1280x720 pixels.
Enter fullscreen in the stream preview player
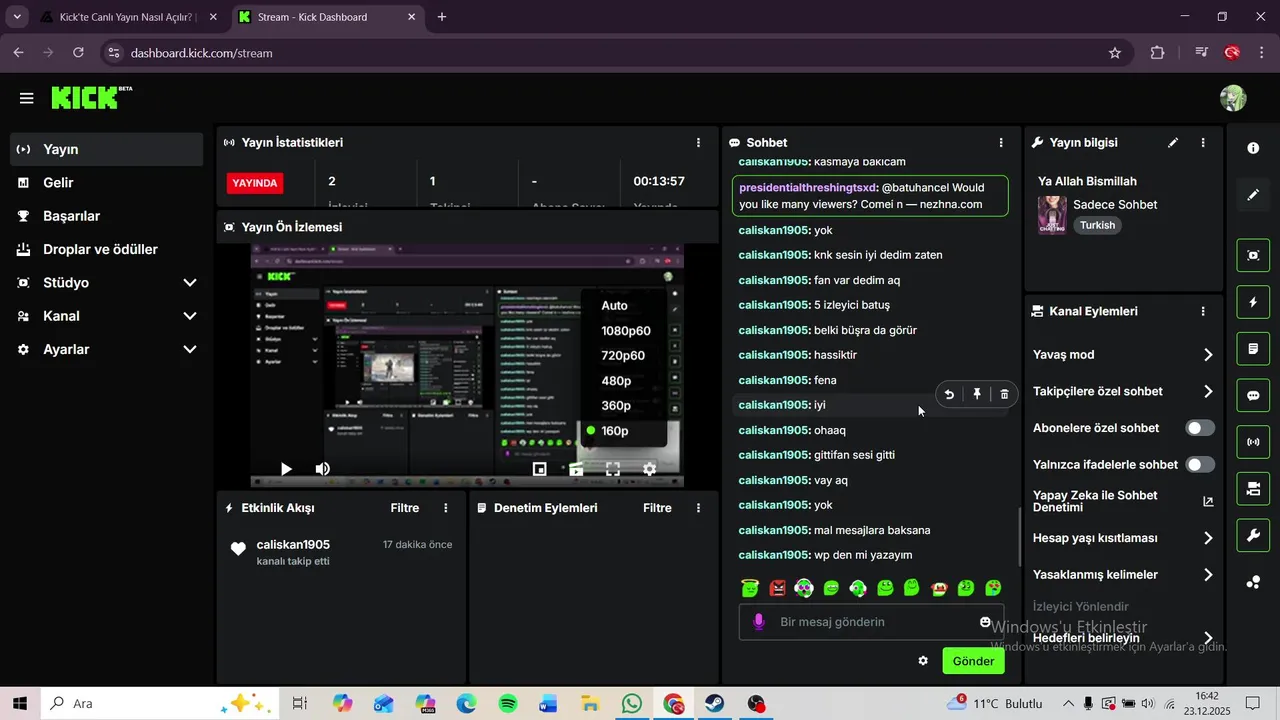pyautogui.click(x=613, y=469)
